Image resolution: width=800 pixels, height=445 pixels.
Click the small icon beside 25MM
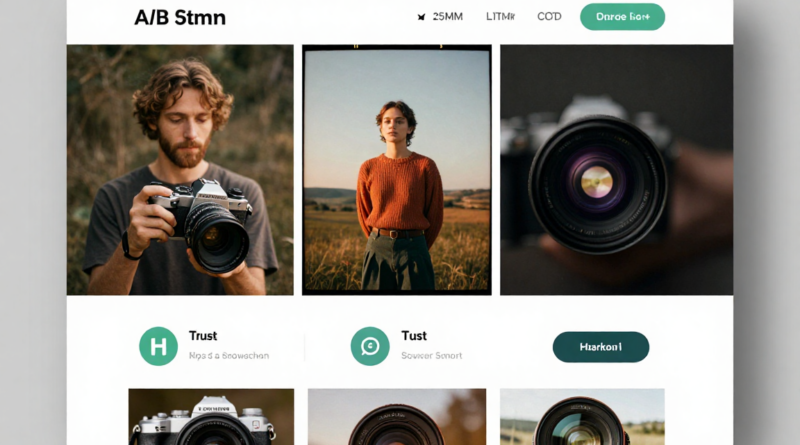pos(420,17)
